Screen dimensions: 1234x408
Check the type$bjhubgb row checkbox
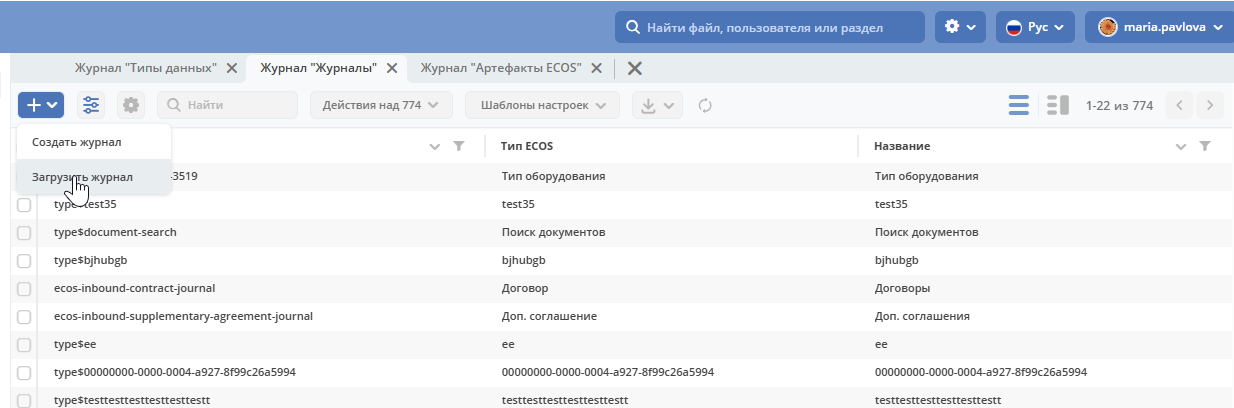coord(25,260)
